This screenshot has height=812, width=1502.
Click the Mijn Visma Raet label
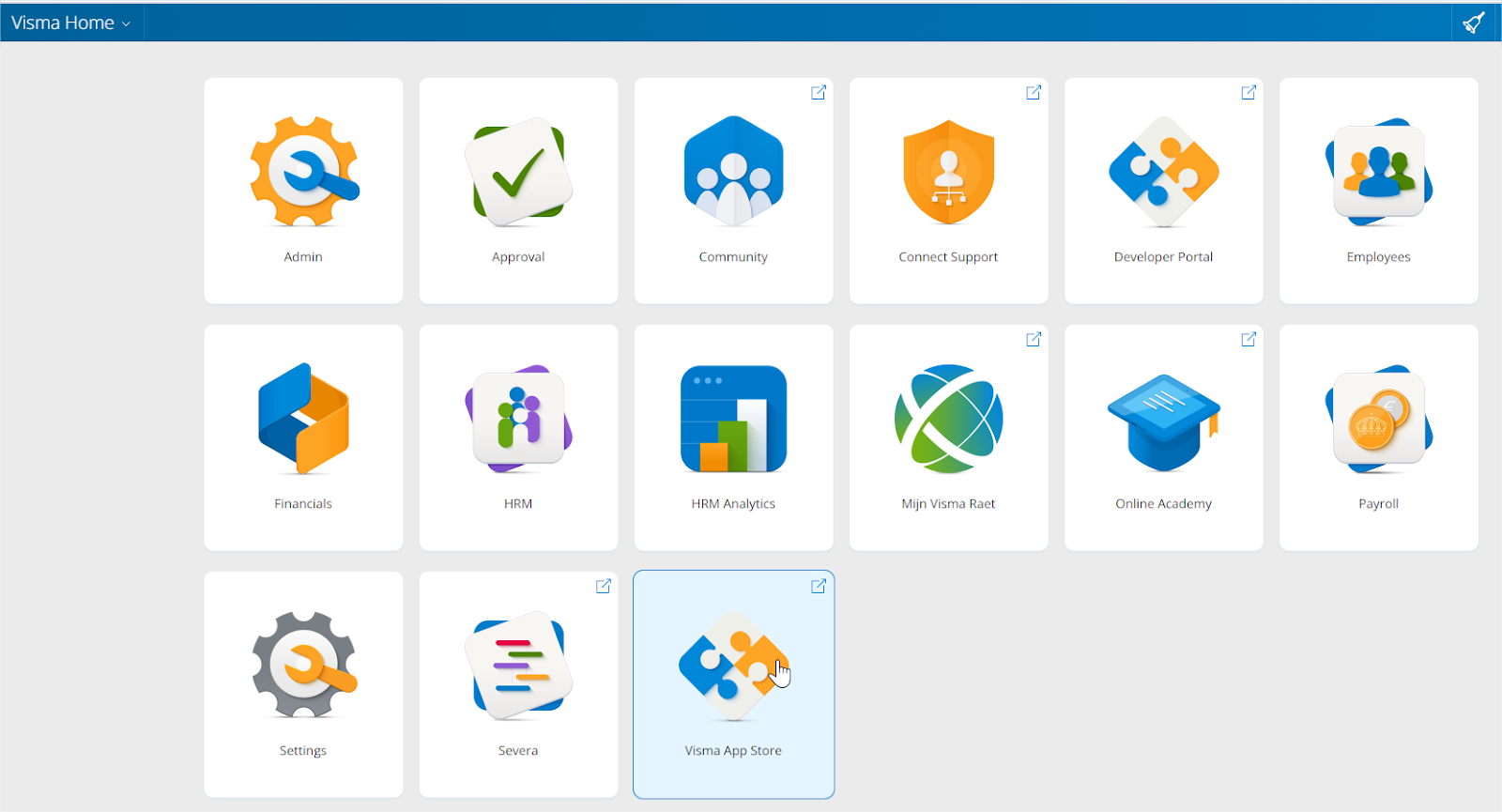pyautogui.click(x=948, y=504)
